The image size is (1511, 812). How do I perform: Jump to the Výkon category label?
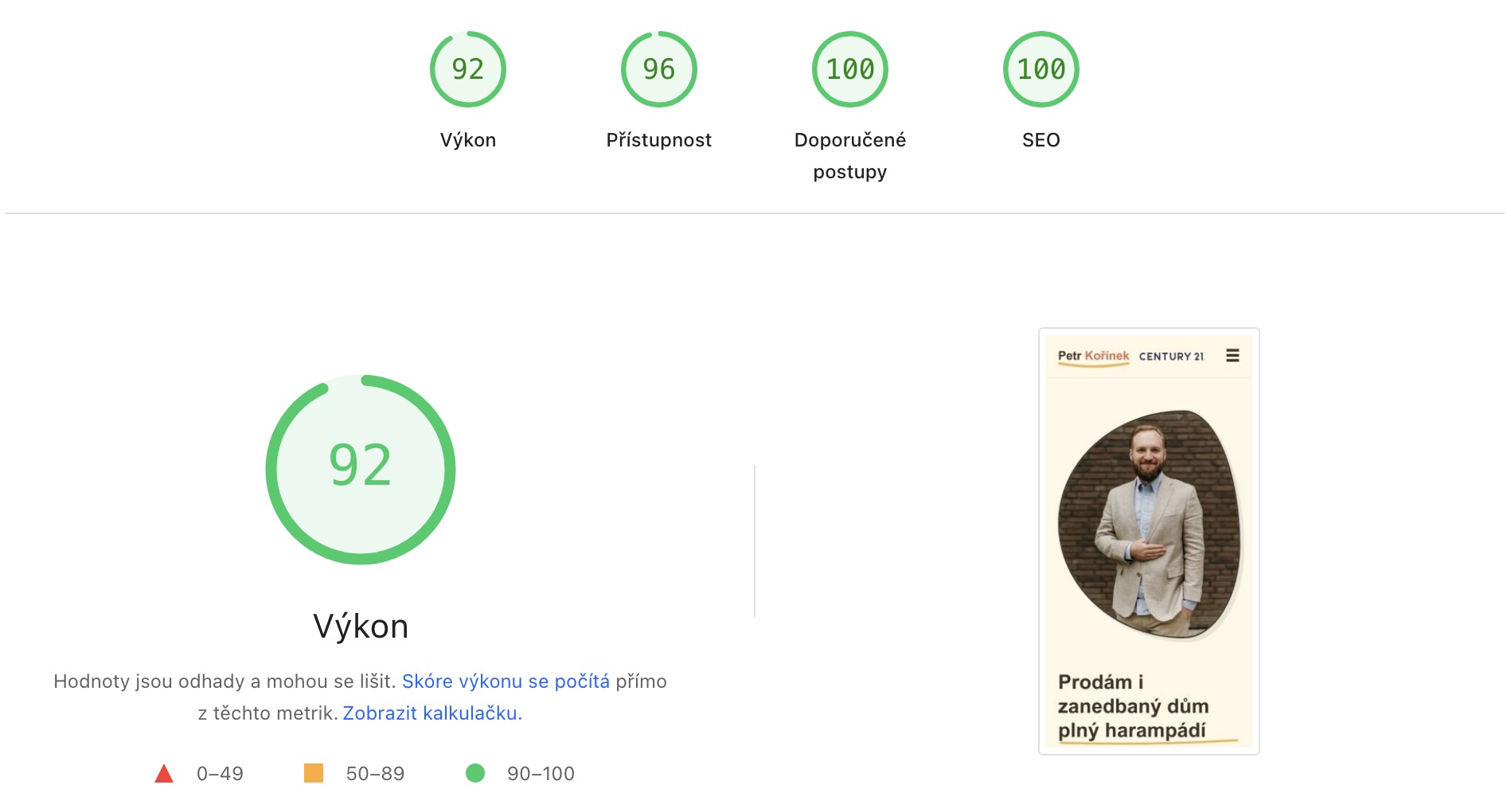[468, 140]
